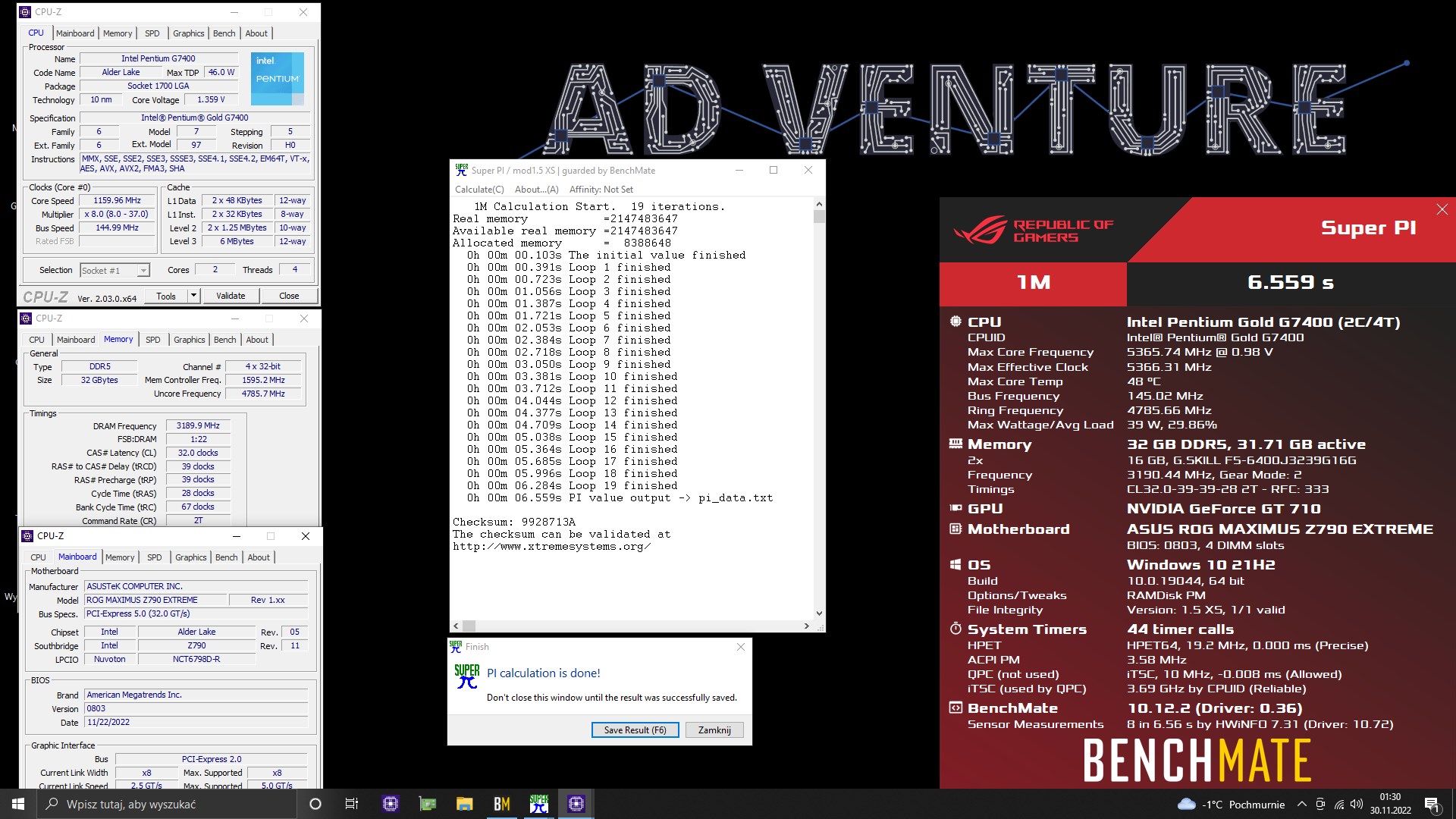Click Super PI vertical scrollbar up arrow
Screen dimensions: 1456x819
point(819,204)
